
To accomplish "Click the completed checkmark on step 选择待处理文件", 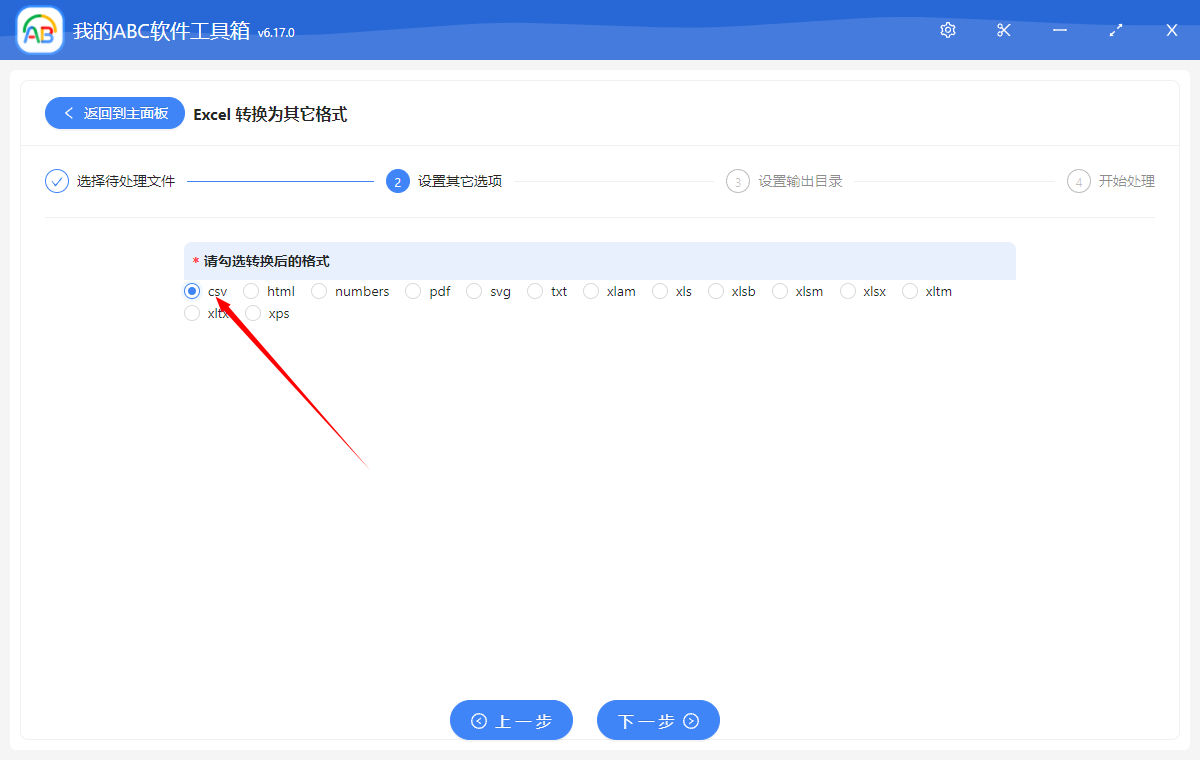I will (56, 181).
